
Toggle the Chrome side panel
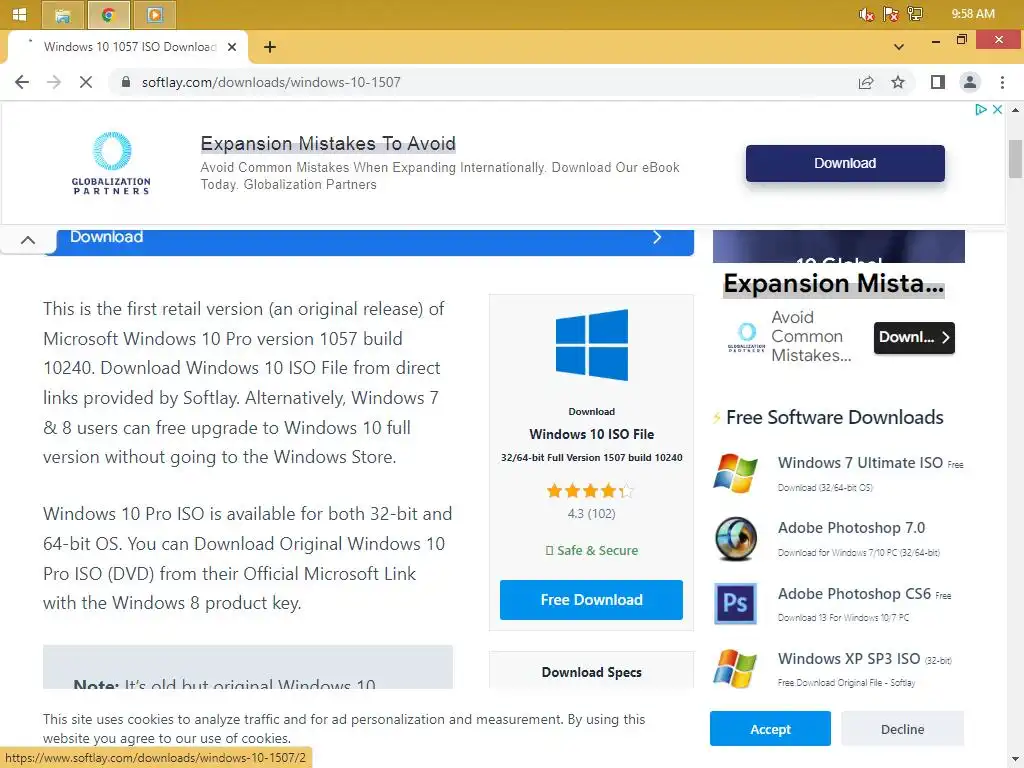tap(938, 82)
